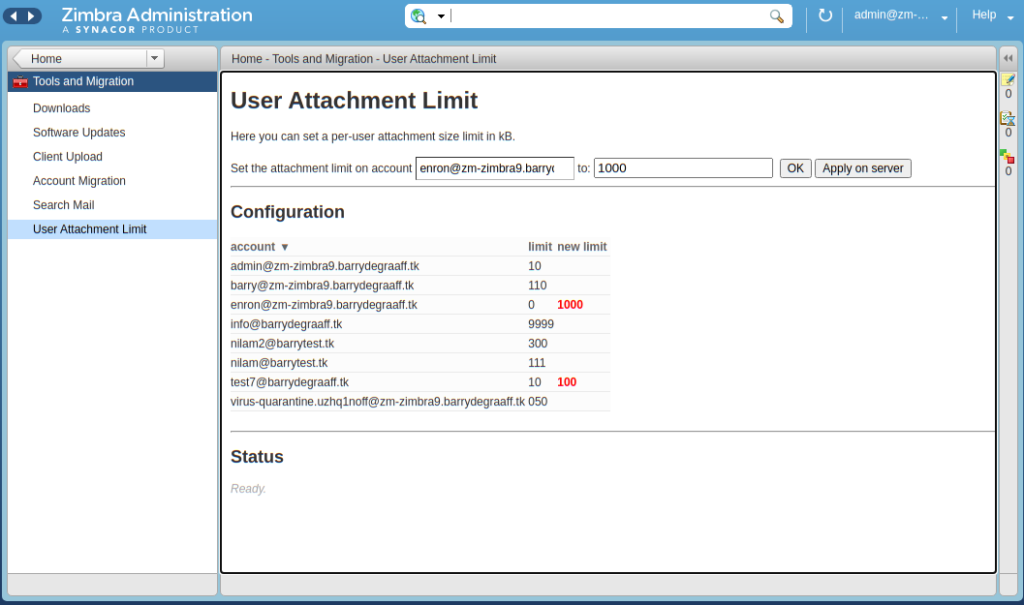Click the global search scope globe icon

417,15
